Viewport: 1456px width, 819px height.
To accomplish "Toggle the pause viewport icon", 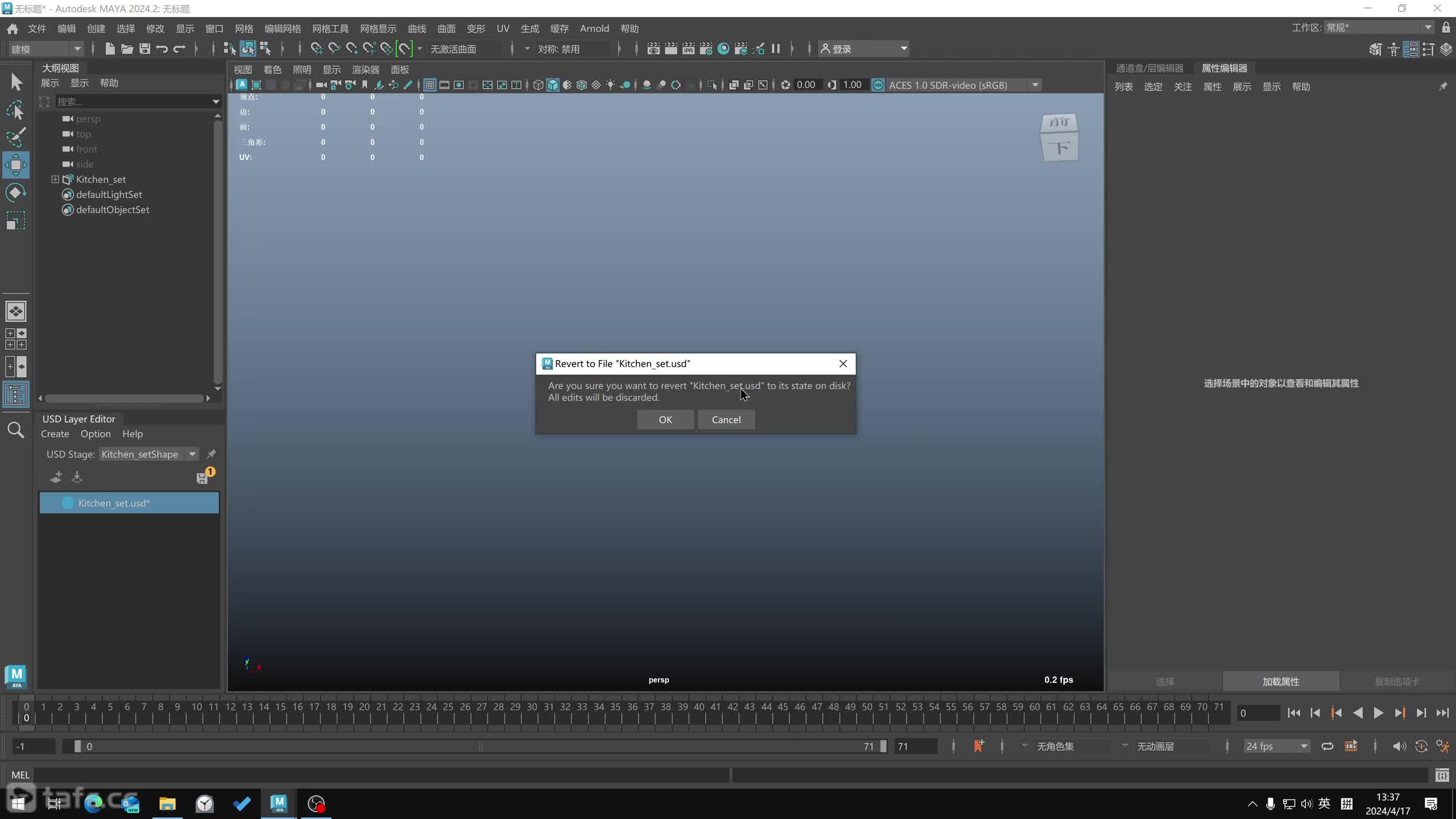I will tap(776, 49).
